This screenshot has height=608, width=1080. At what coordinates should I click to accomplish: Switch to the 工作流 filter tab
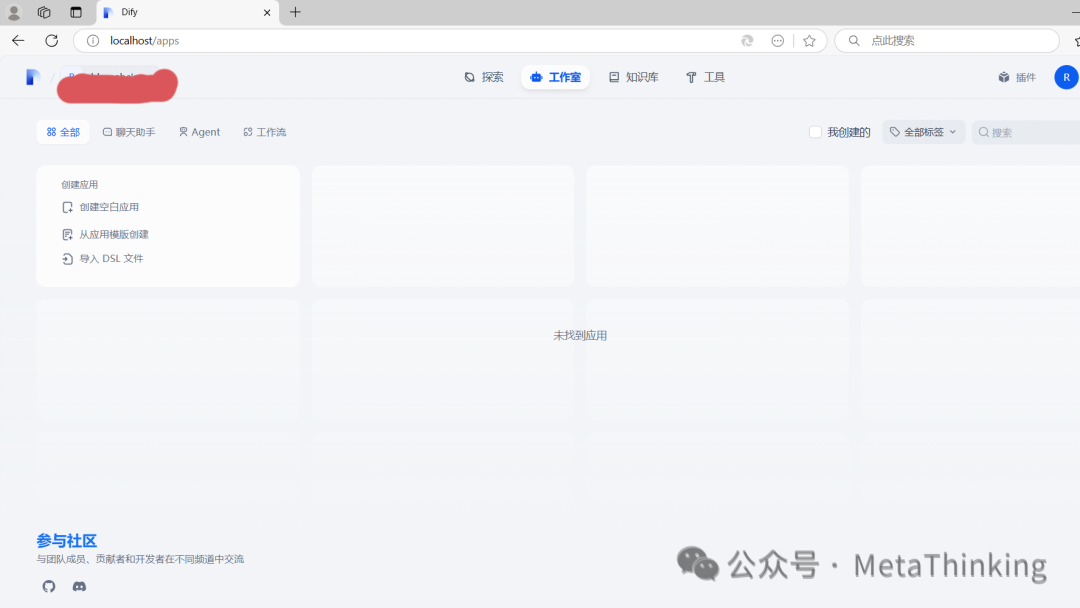click(264, 131)
